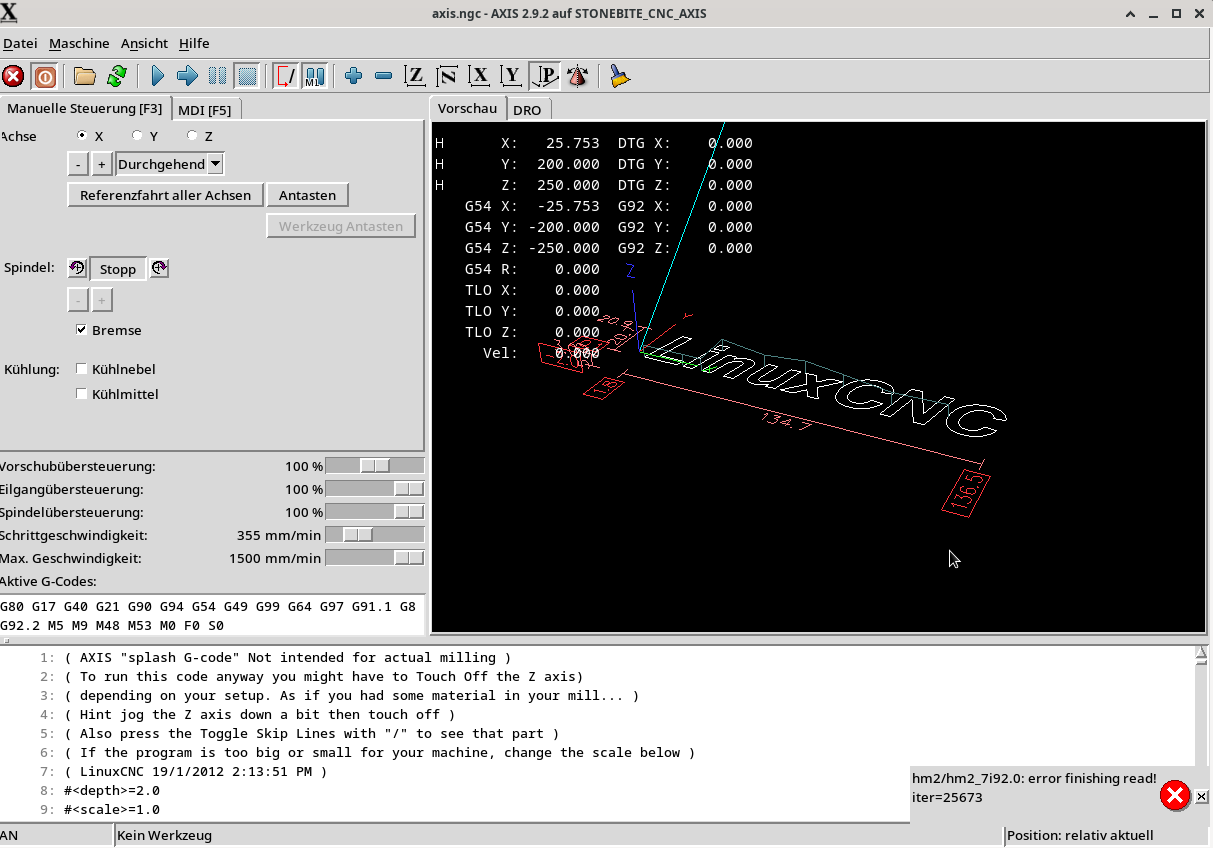Select G-code line 1 splash comment
1213x848 pixels.
[x=287, y=658]
